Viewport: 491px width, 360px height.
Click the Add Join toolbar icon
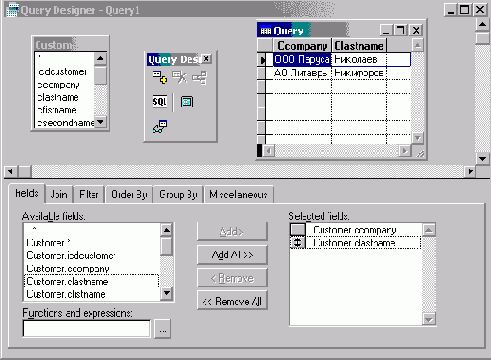[x=199, y=78]
